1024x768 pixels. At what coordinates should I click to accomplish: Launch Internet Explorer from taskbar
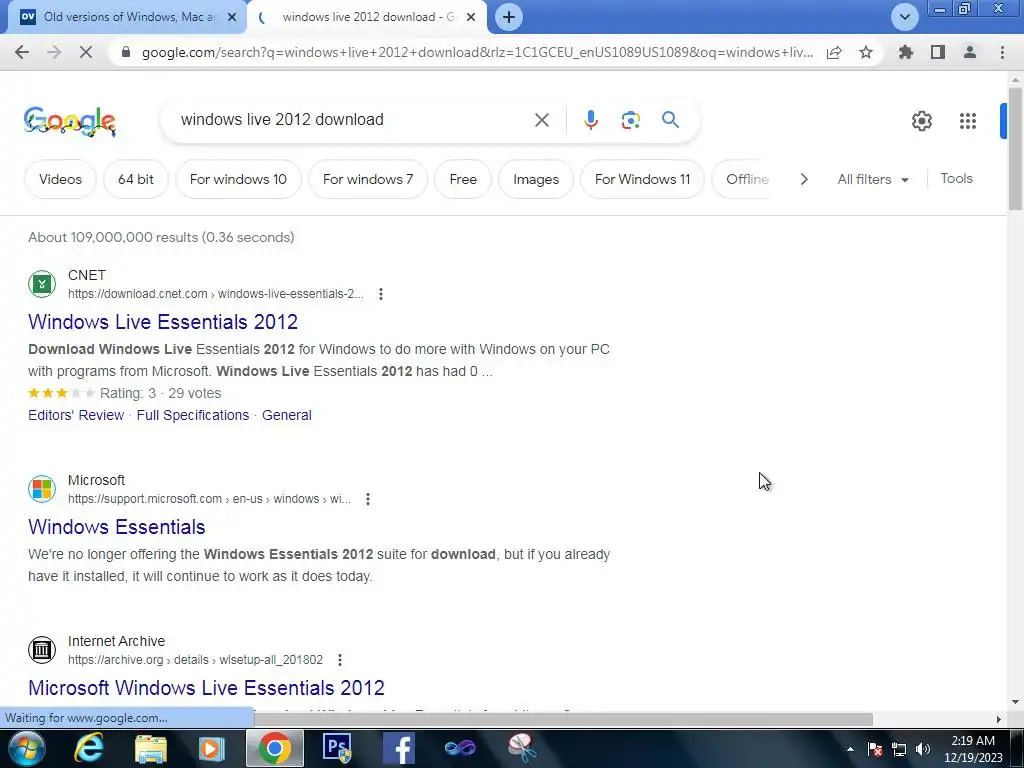[88, 748]
